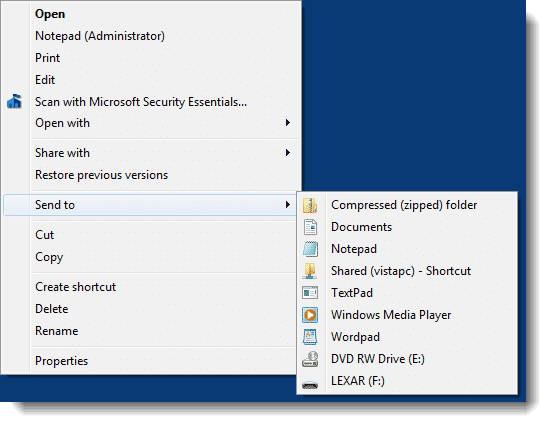The height and width of the screenshot is (427, 551).
Task: Choose the bold Open entry
Action: coord(50,14)
